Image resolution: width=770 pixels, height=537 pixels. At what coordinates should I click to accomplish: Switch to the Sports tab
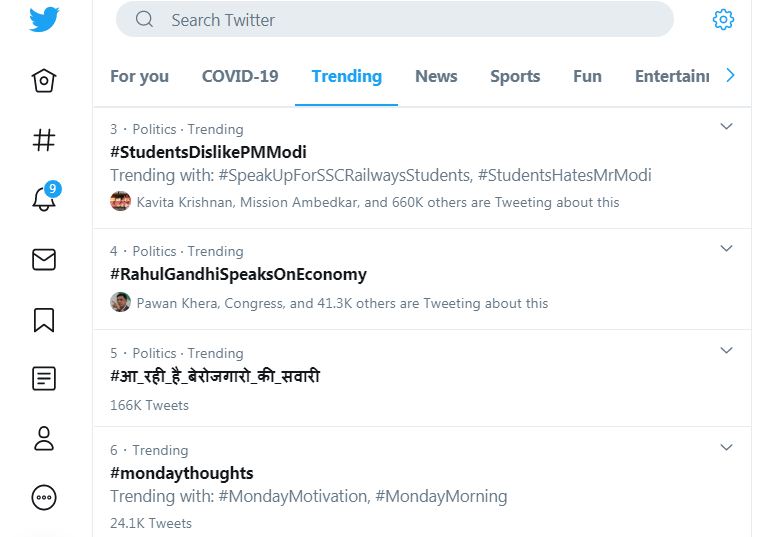[515, 76]
